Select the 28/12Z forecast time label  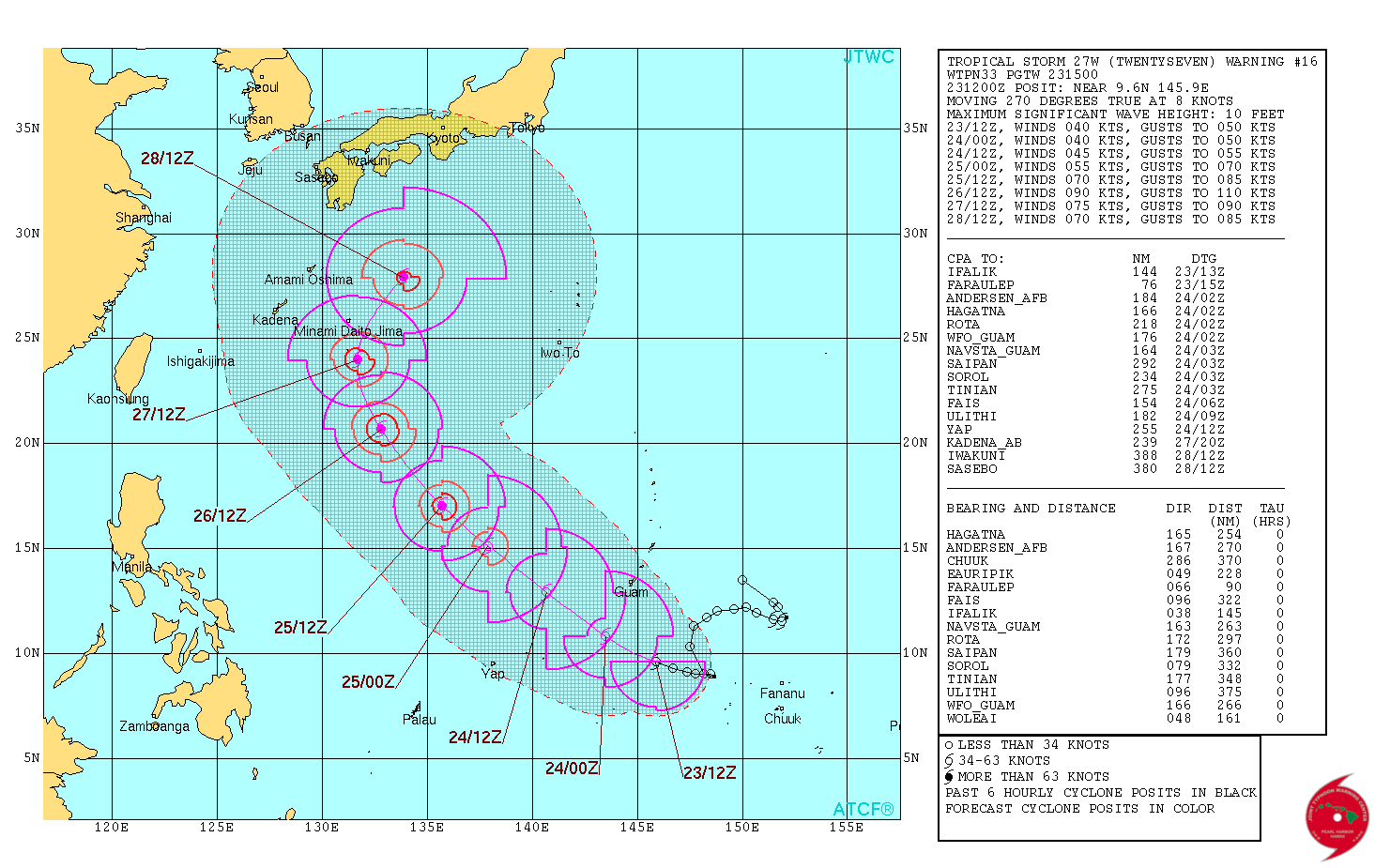167,159
